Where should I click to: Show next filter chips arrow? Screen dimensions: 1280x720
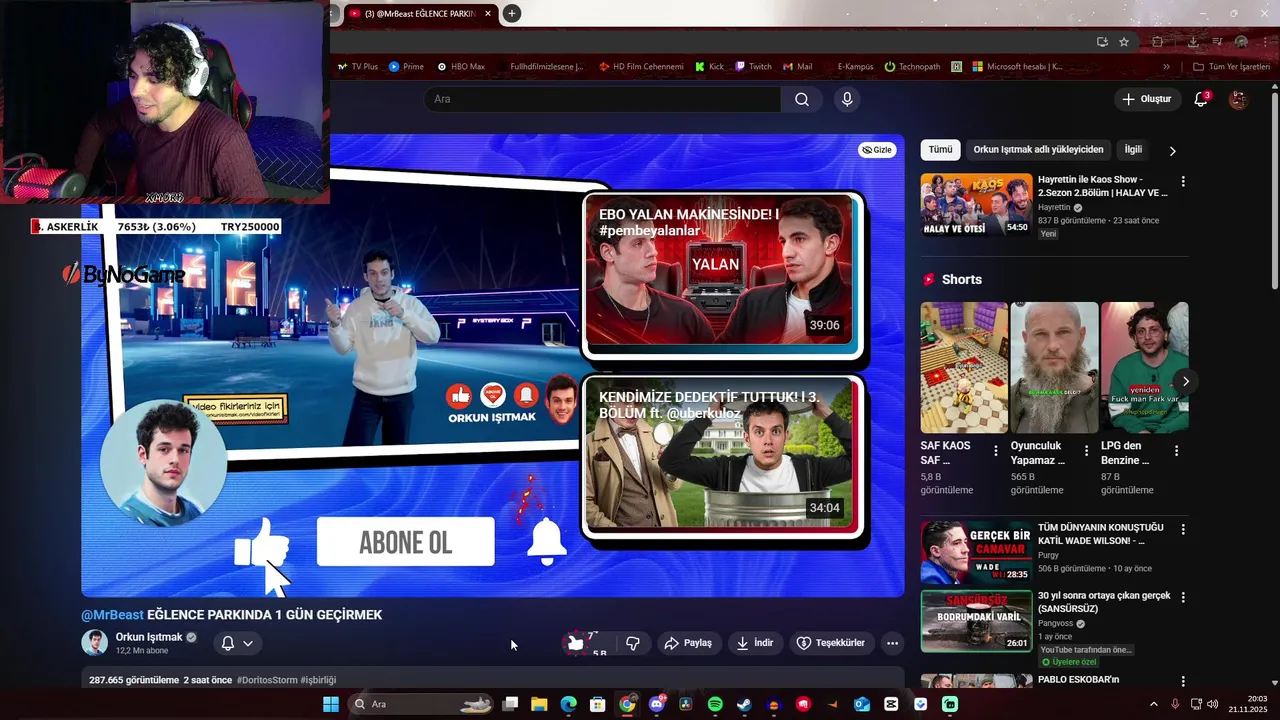point(1172,151)
